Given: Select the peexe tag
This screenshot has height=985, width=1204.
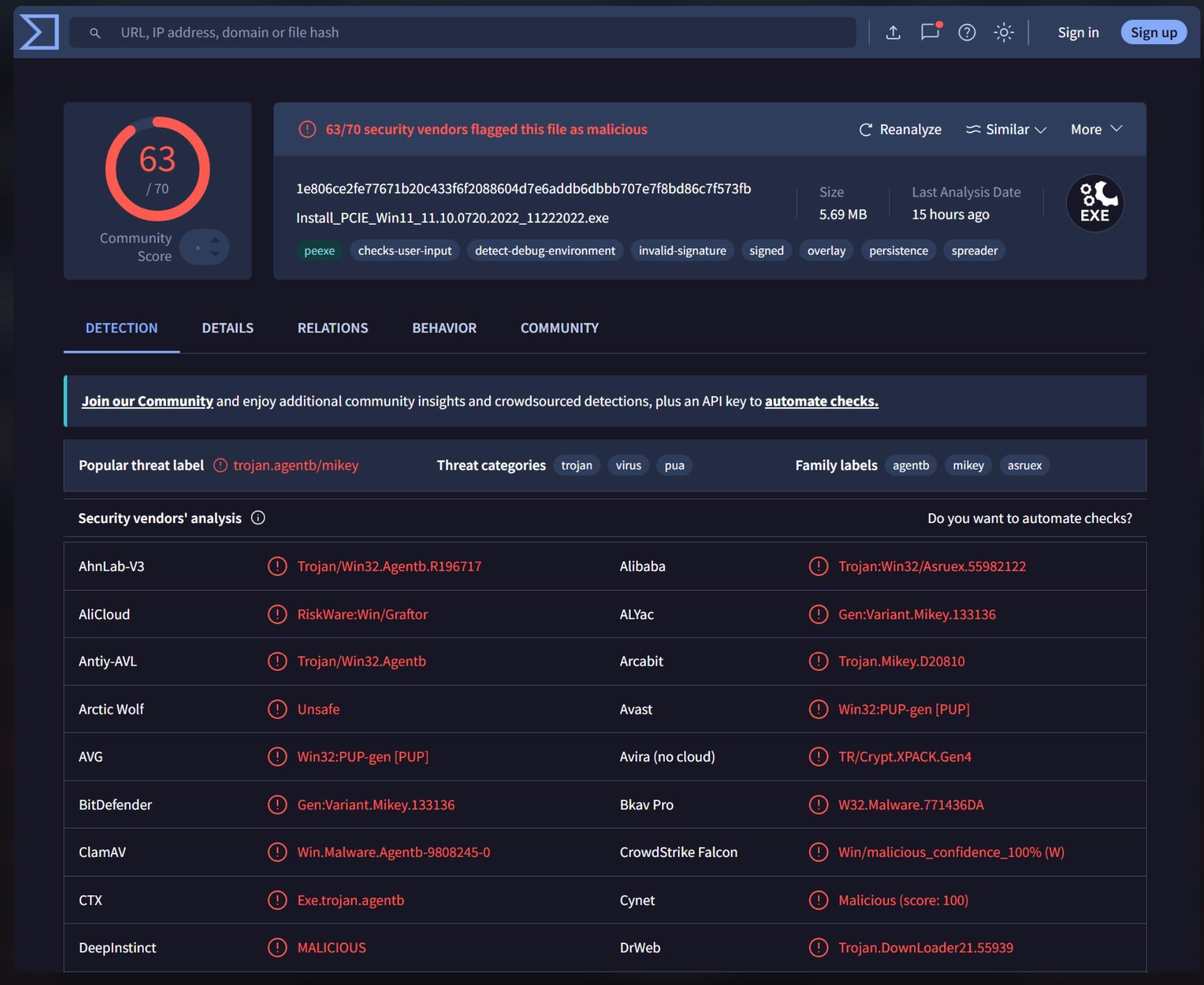Looking at the screenshot, I should coord(319,251).
